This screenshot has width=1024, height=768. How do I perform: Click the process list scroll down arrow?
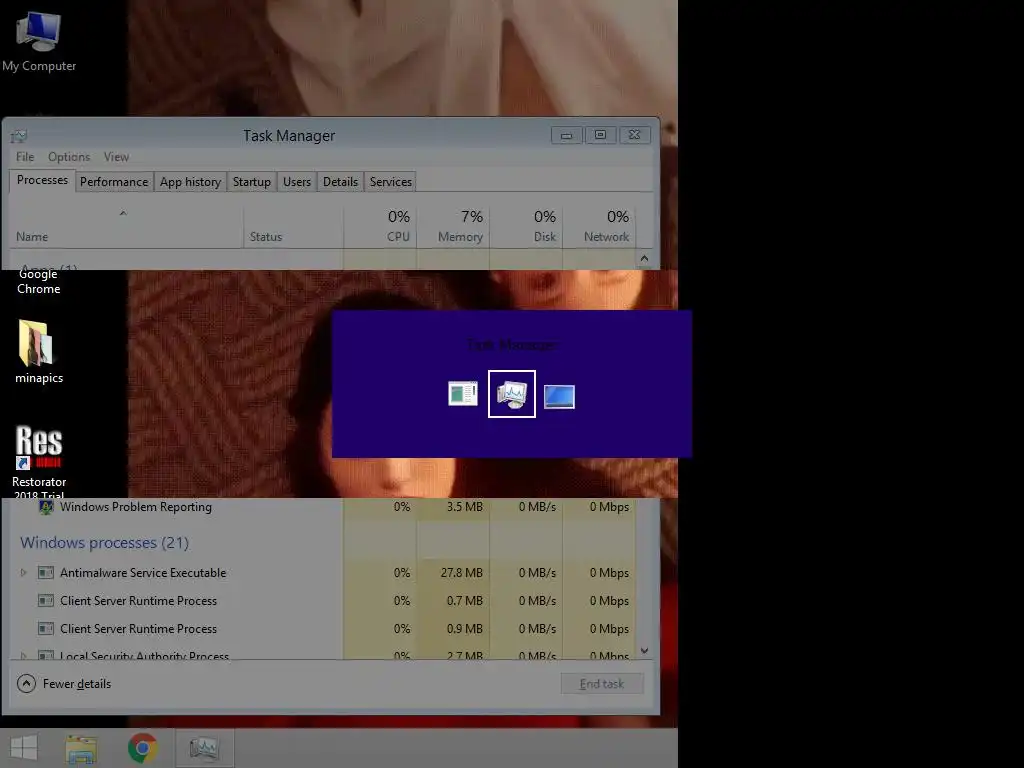tap(645, 650)
